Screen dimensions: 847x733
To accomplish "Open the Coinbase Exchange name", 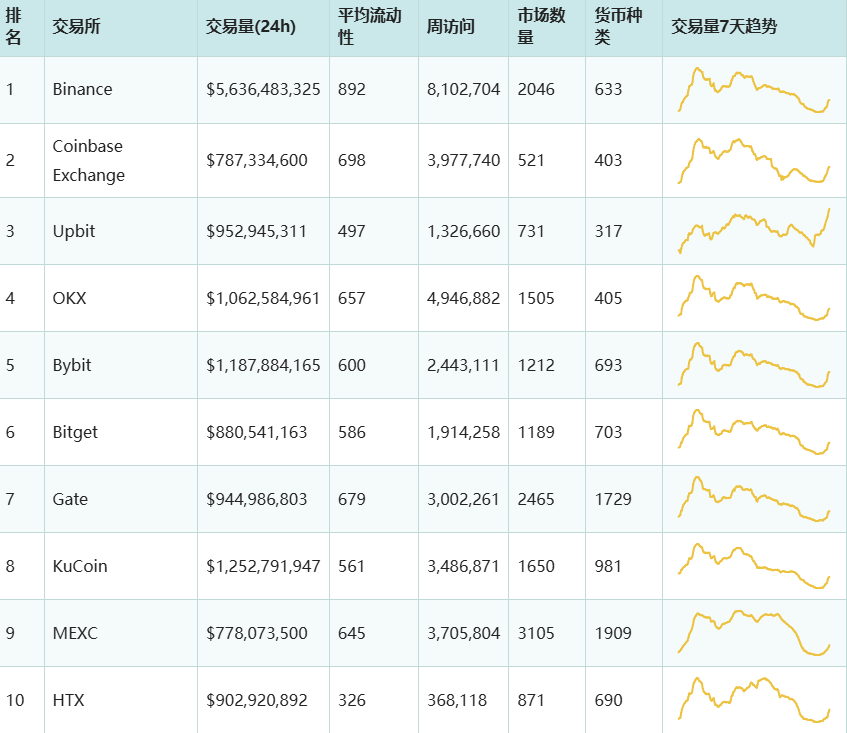I will tap(89, 160).
